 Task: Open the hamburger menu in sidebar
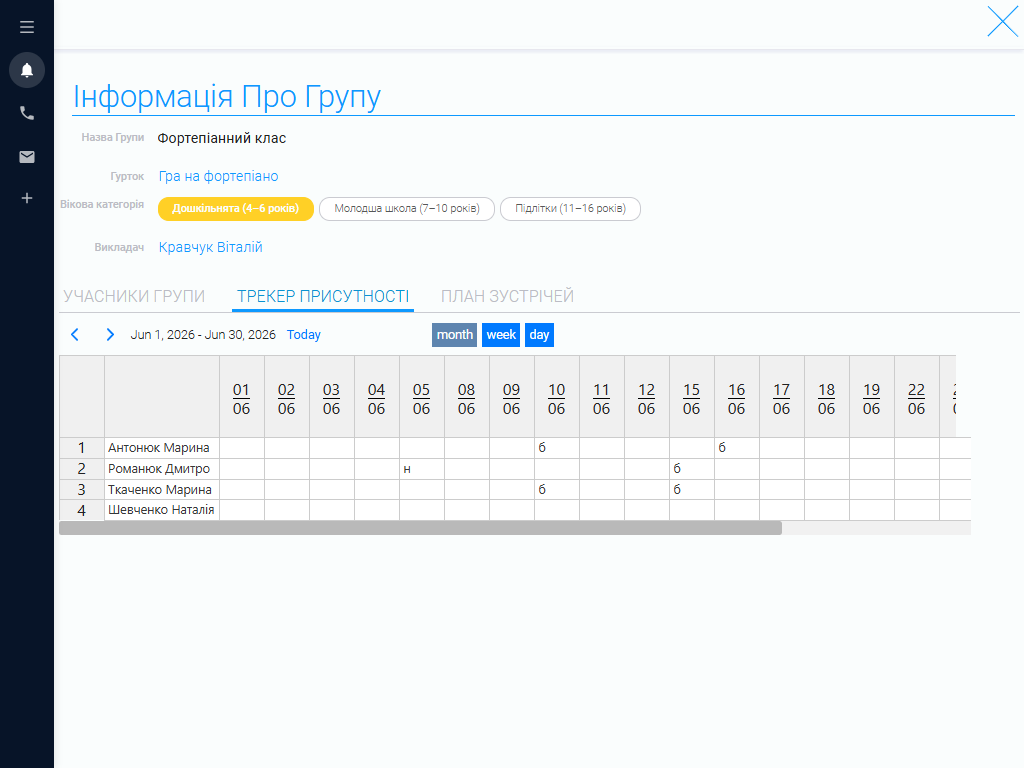27,27
